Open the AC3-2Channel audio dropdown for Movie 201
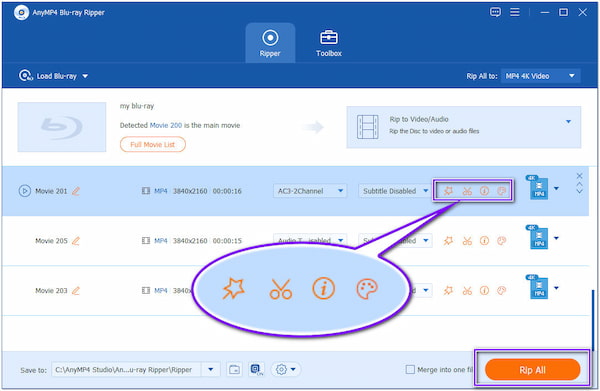Viewport: 600px width, 391px height. click(x=310, y=191)
